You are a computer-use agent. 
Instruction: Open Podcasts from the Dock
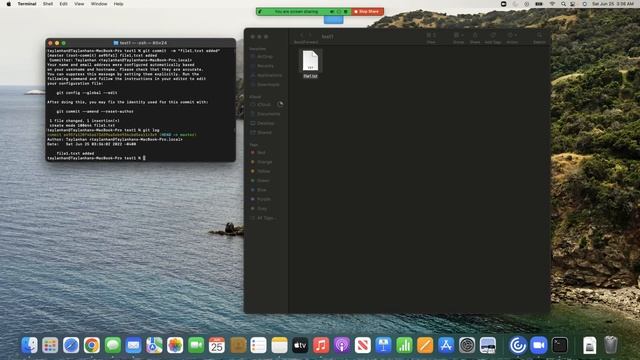(x=342, y=345)
